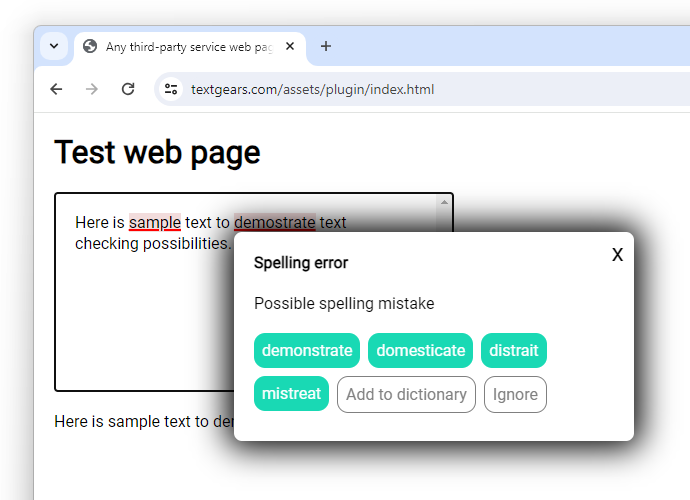Reload the current page
Image resolution: width=690 pixels, height=500 pixels.
[x=128, y=89]
